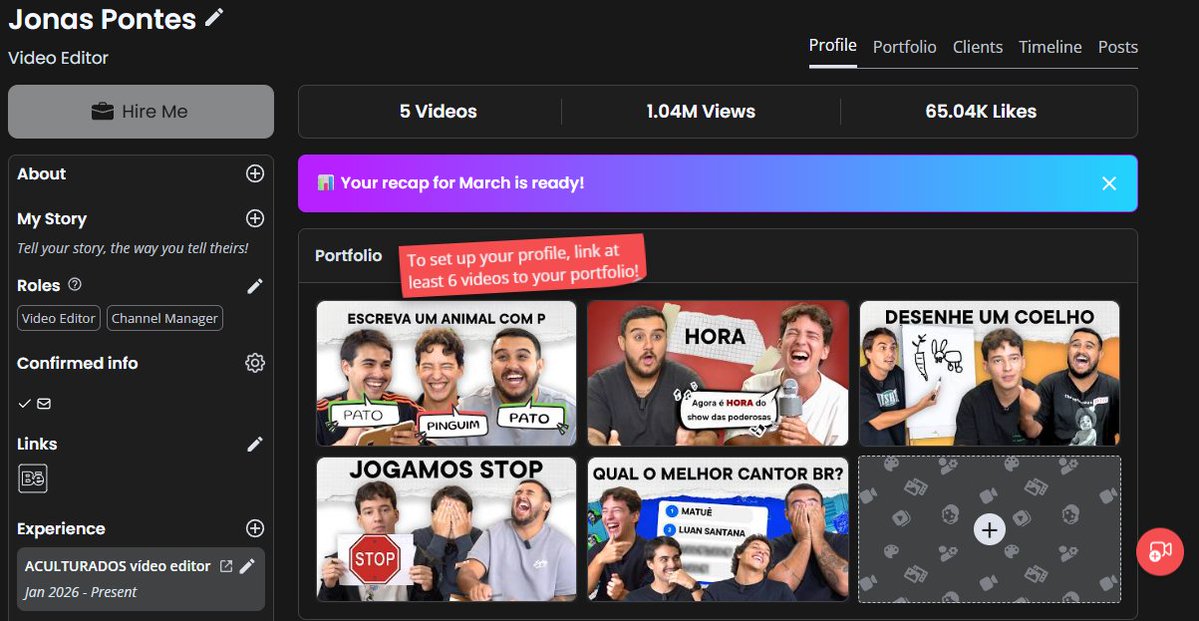Image resolution: width=1199 pixels, height=621 pixels.
Task: Close the March recap banner
Action: tap(1109, 184)
